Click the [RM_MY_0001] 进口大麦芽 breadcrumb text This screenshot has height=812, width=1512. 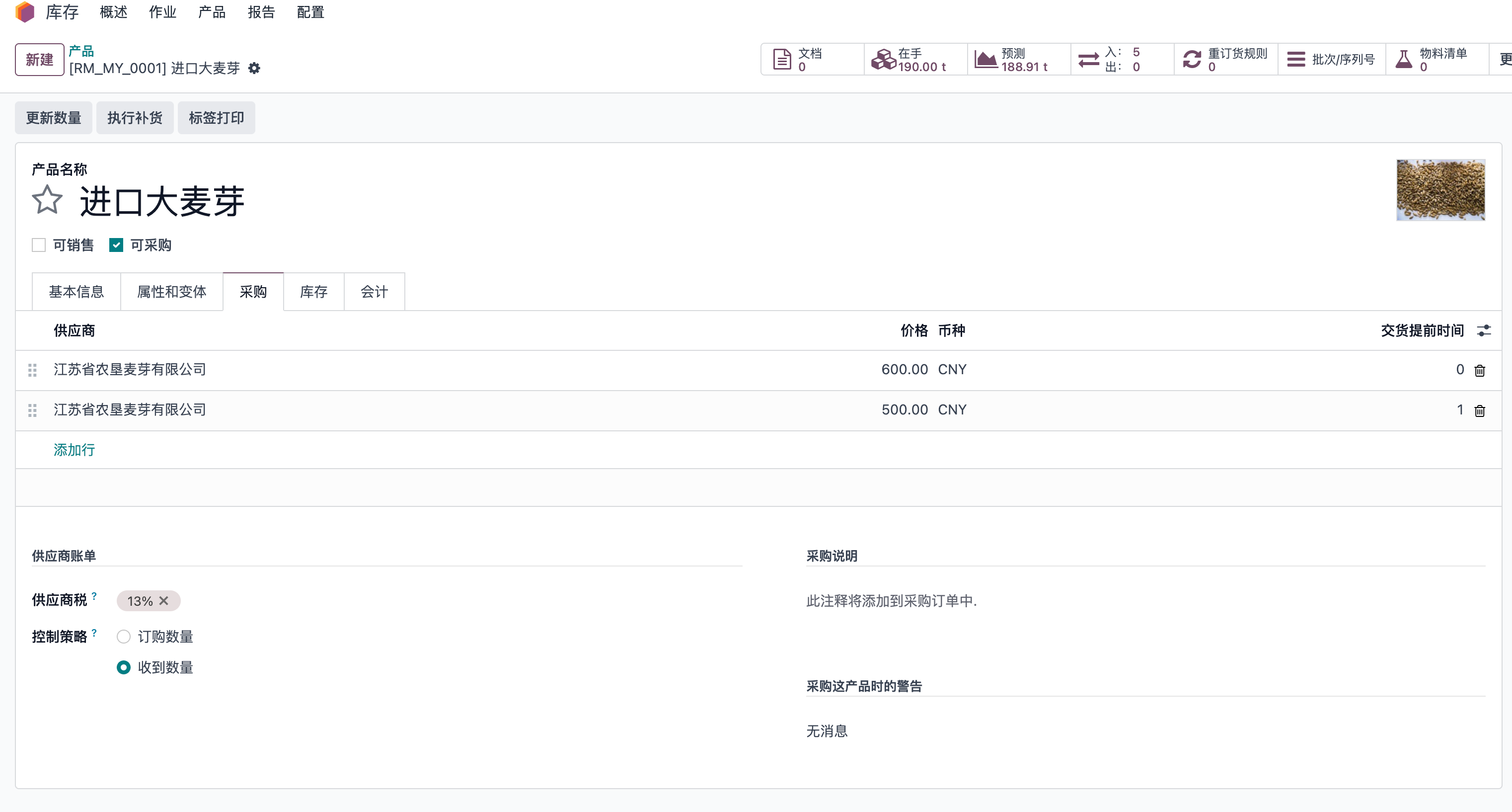coord(154,68)
